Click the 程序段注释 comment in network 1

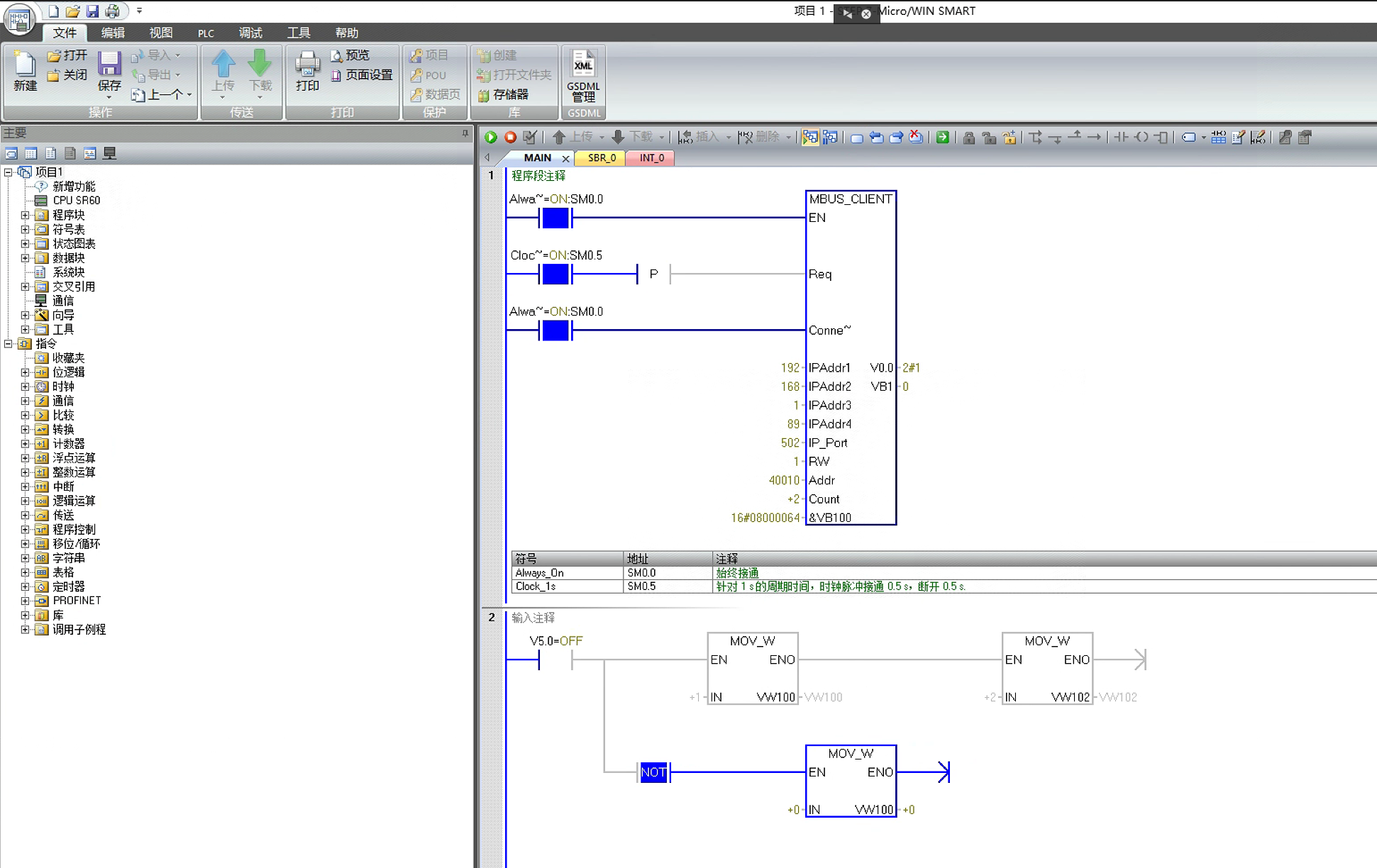click(x=538, y=176)
